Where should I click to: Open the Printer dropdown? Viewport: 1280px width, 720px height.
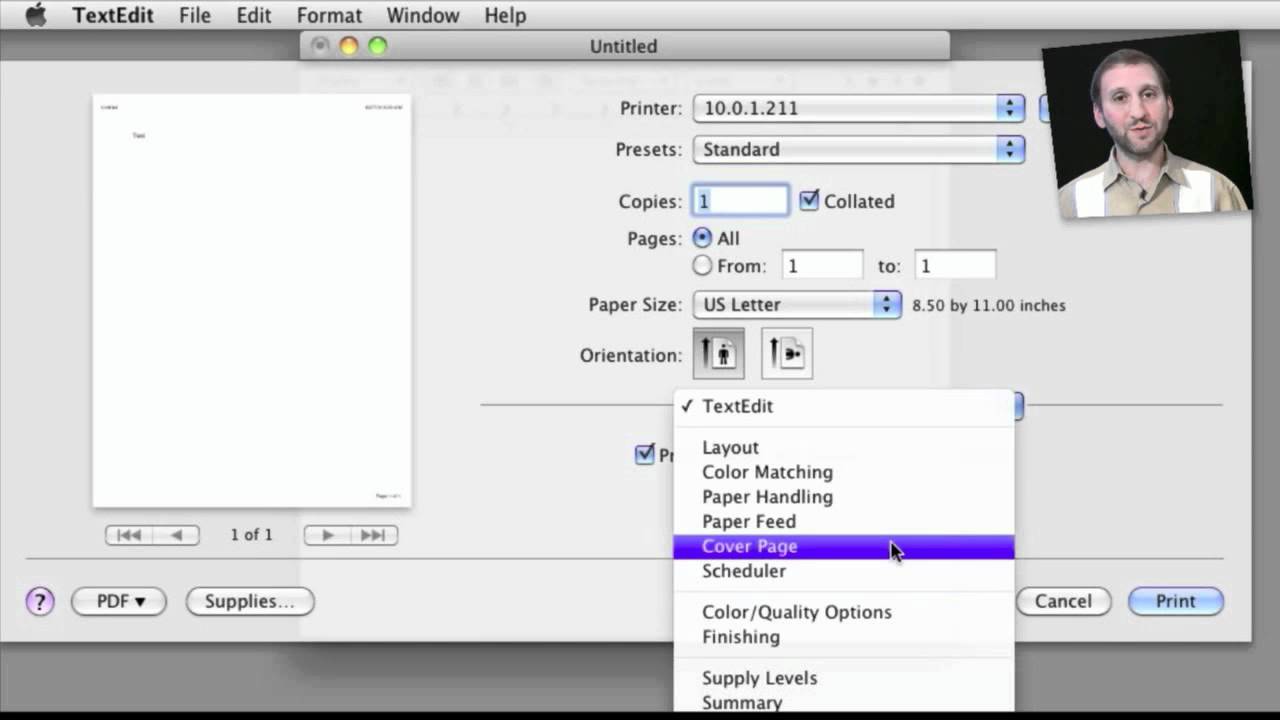point(859,108)
